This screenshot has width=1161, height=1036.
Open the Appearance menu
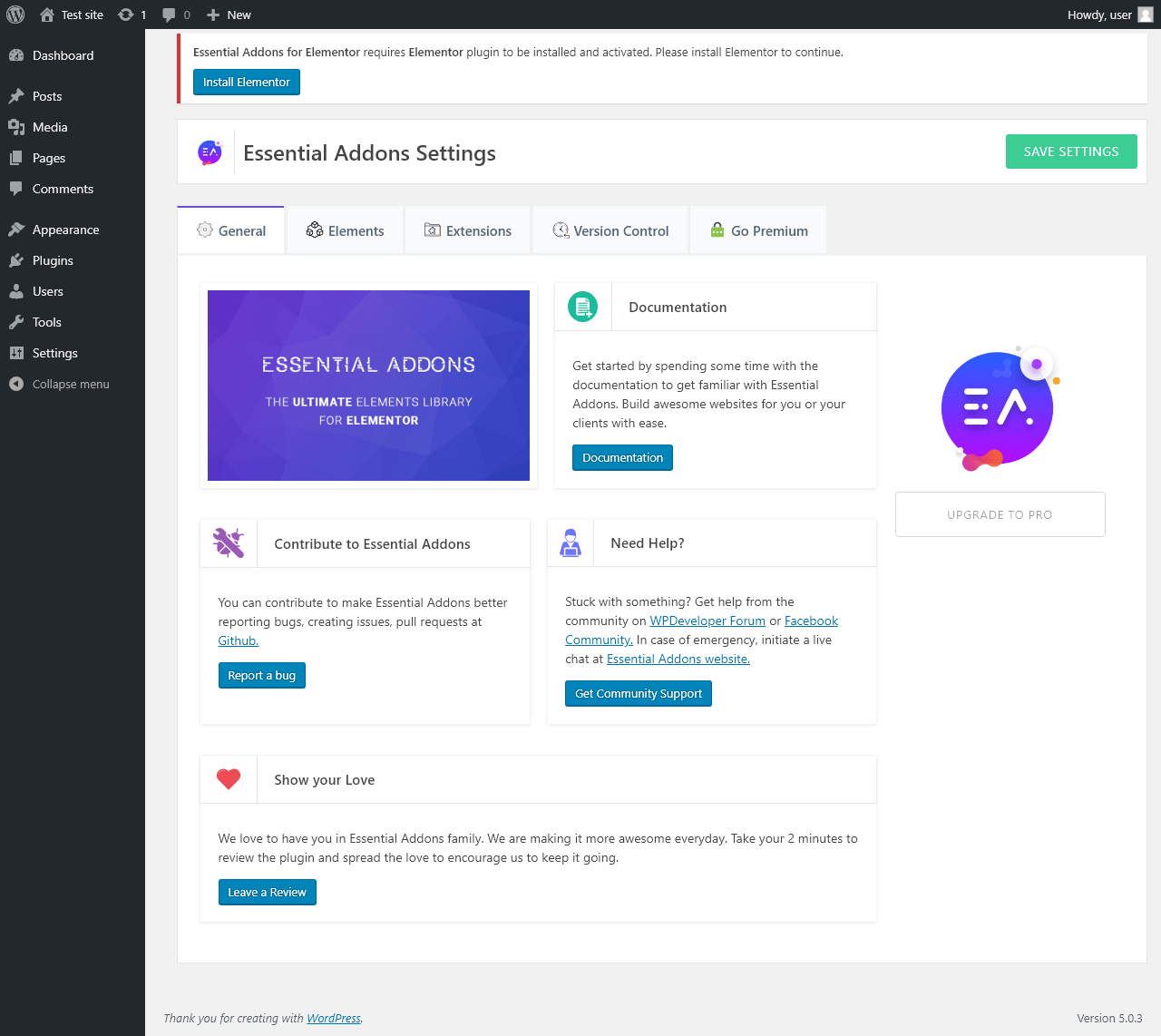click(73, 230)
